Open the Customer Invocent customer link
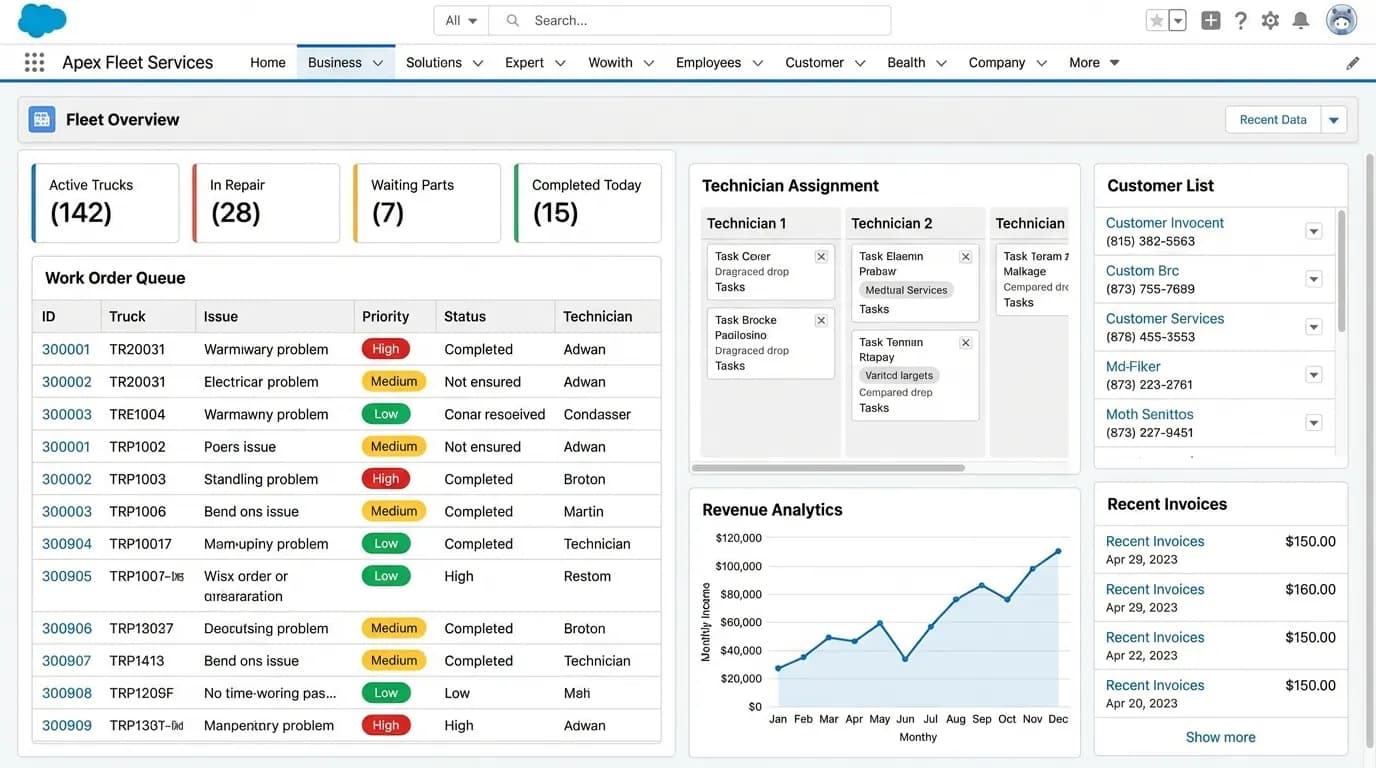Image resolution: width=1376 pixels, height=768 pixels. 1165,223
